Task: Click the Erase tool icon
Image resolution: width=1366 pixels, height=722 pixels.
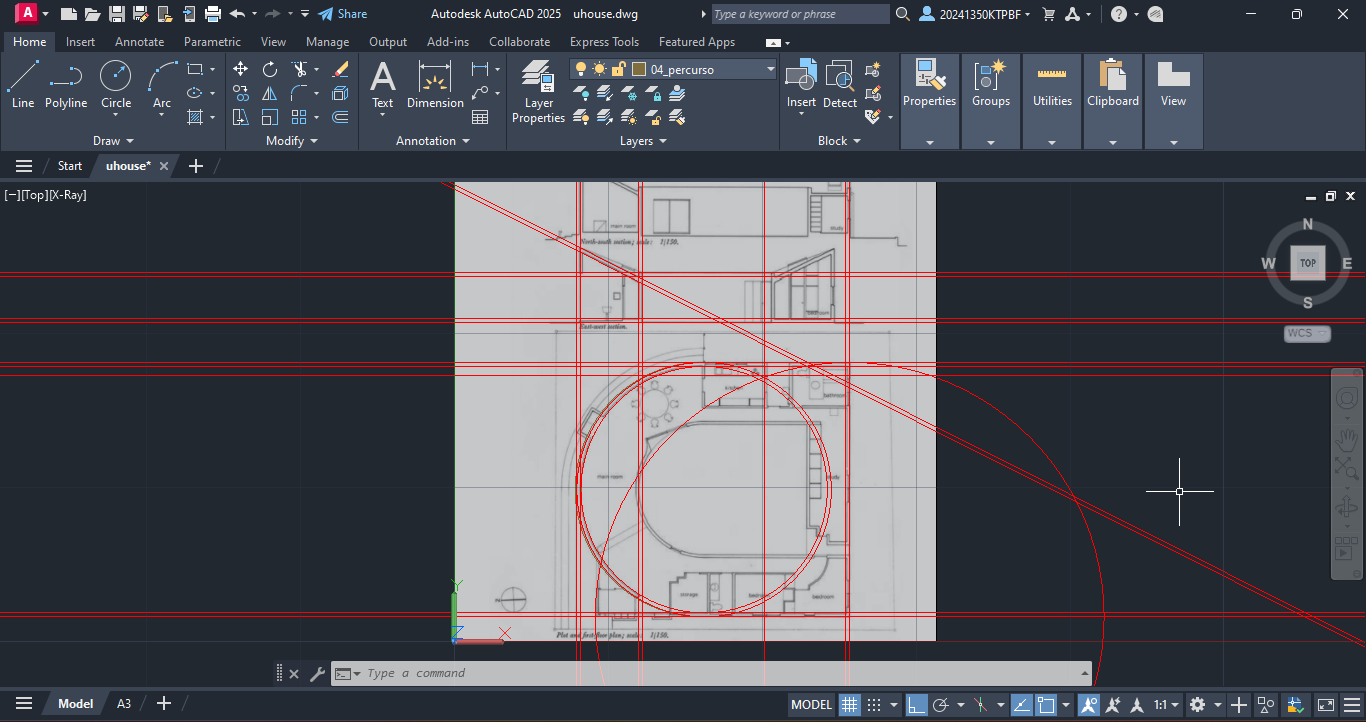Action: tap(341, 69)
